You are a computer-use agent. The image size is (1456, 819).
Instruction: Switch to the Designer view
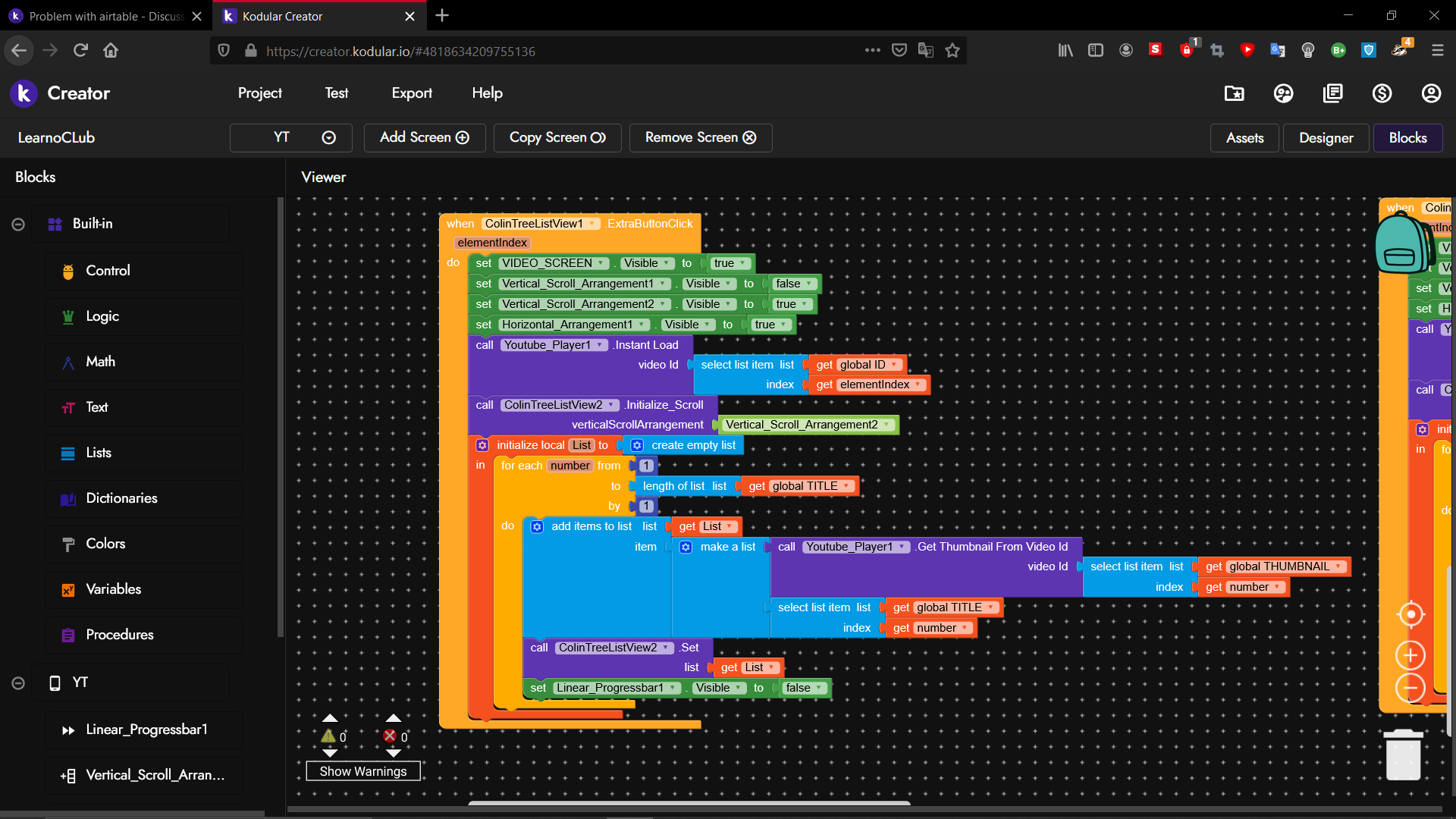click(1326, 138)
